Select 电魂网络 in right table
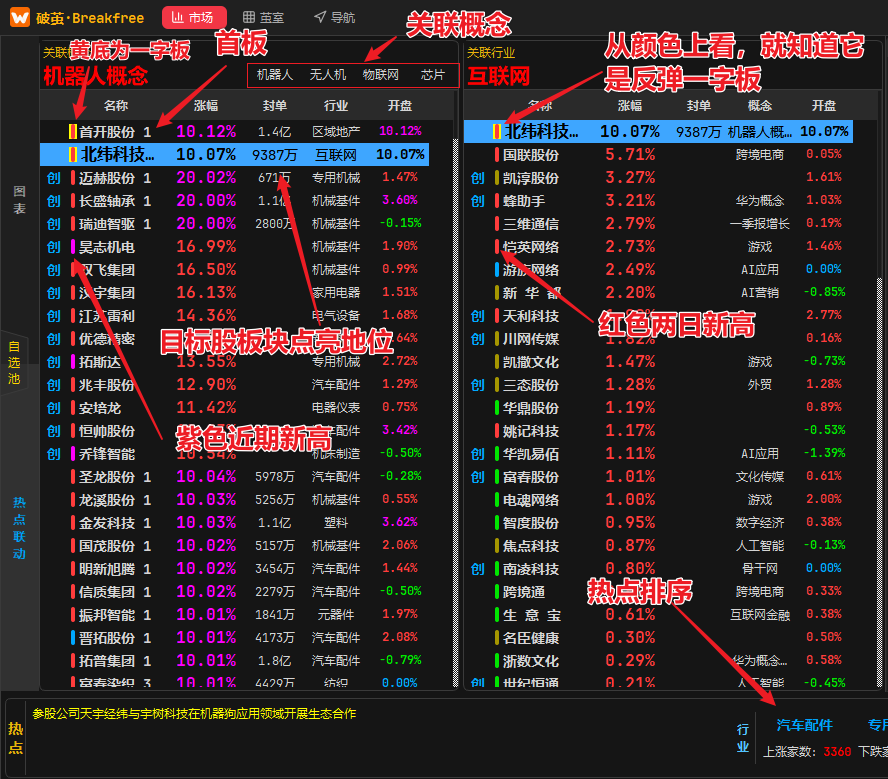This screenshot has height=779, width=888. [531, 500]
